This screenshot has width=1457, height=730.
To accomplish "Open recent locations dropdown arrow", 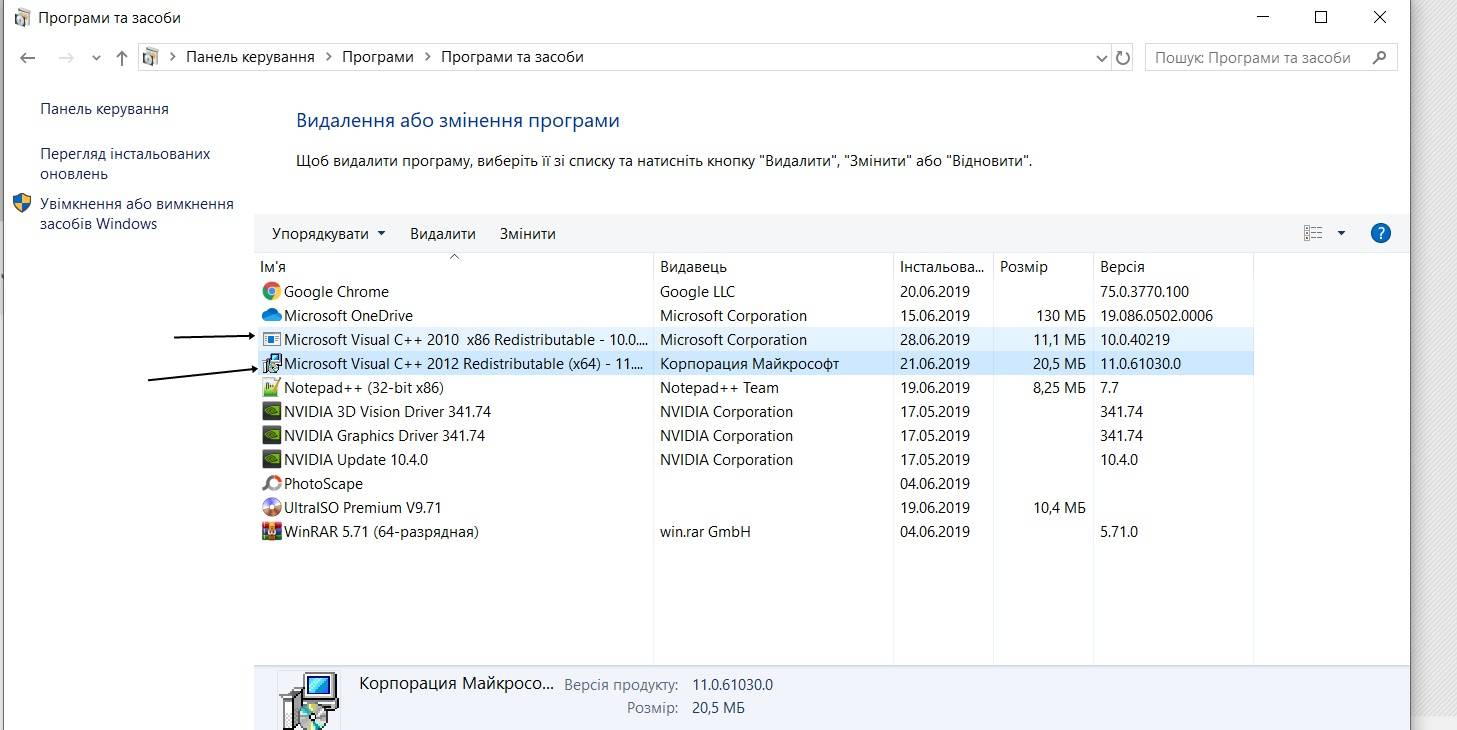I will click(x=96, y=58).
